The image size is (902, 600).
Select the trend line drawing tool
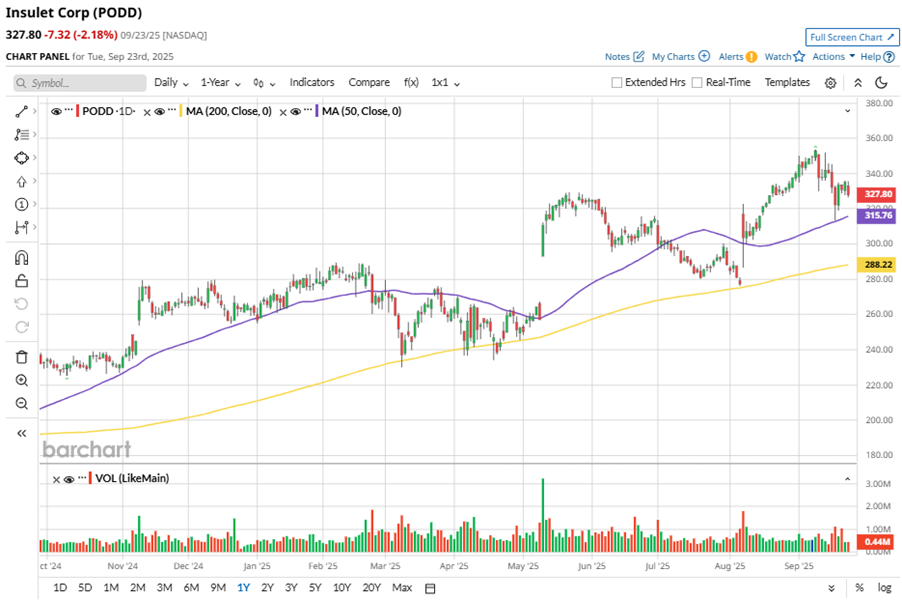21,112
